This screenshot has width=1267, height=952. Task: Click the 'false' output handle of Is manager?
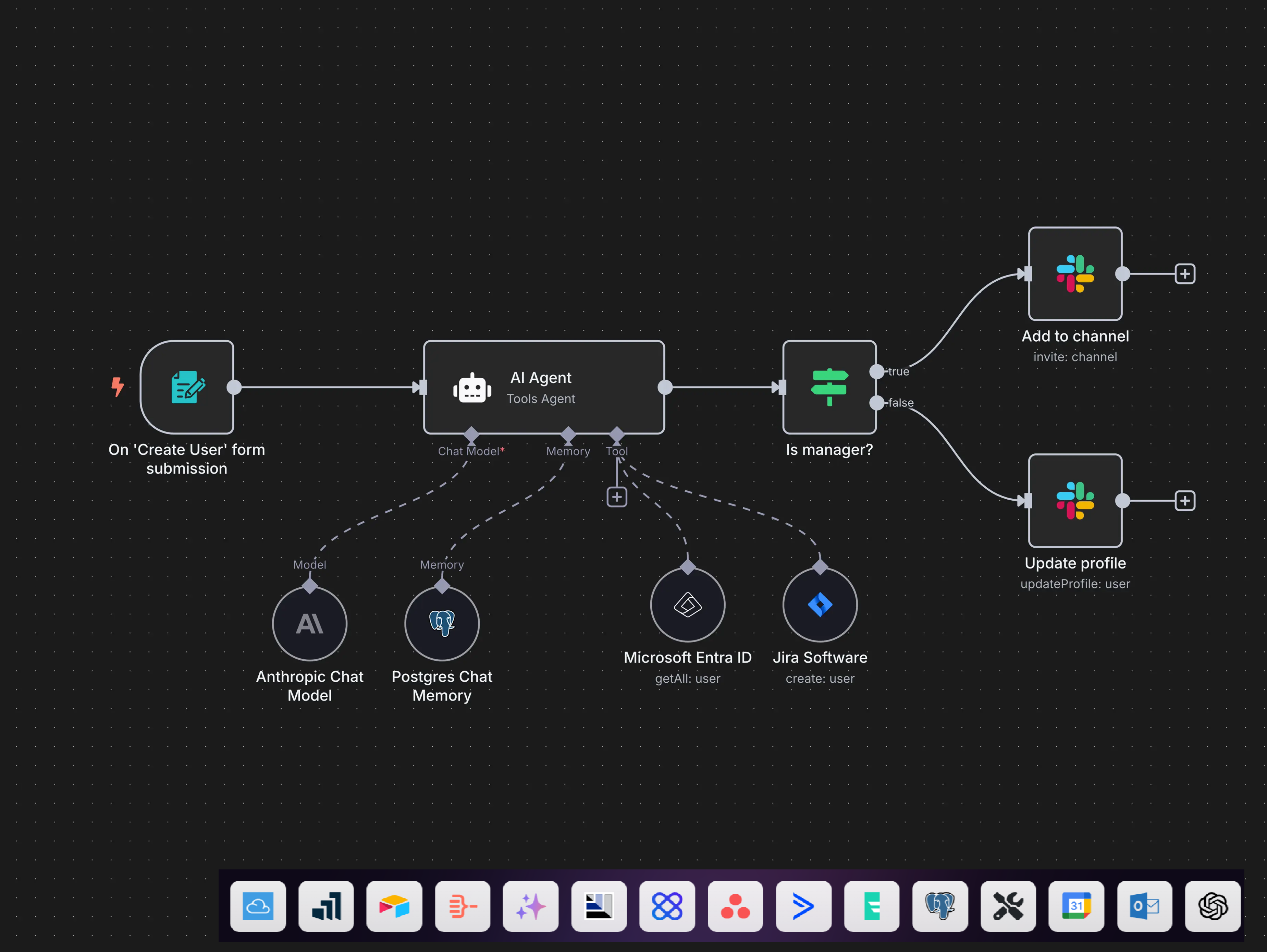pyautogui.click(x=876, y=403)
